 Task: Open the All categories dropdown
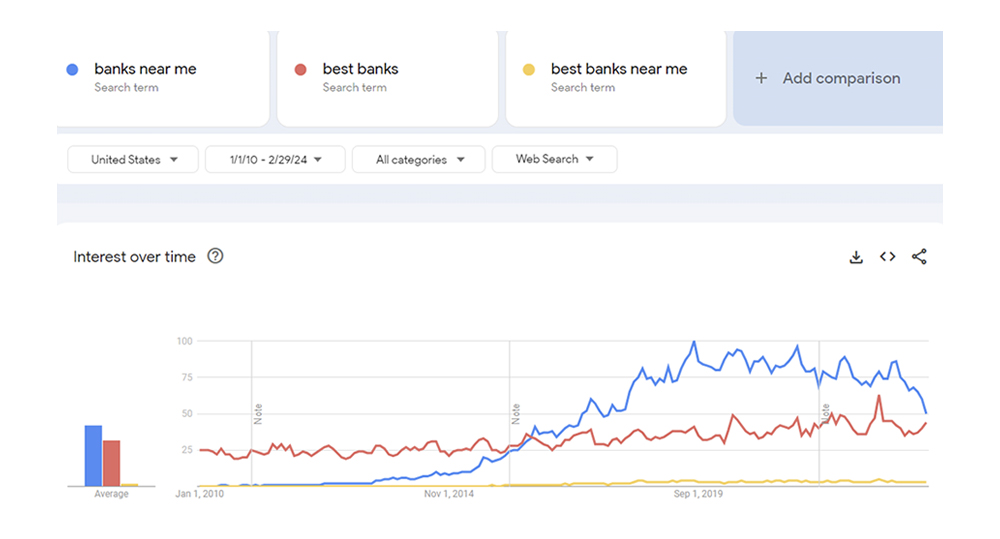pyautogui.click(x=419, y=159)
